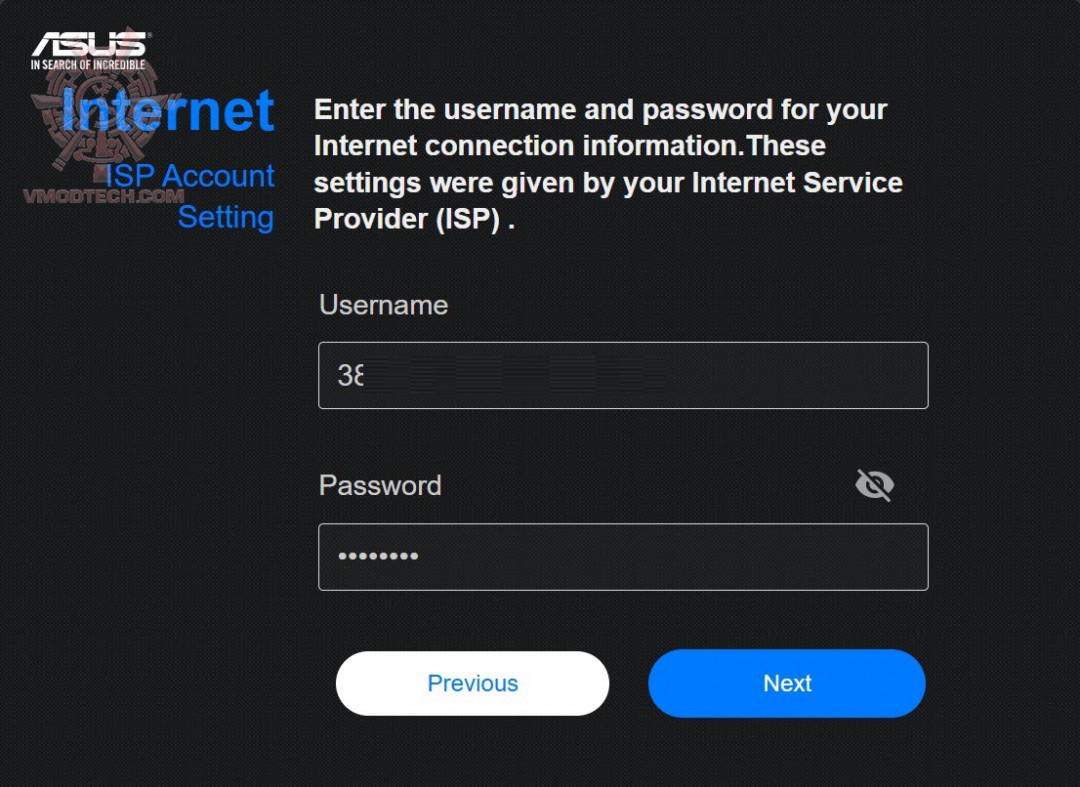Click the masked password dots

tap(378, 557)
